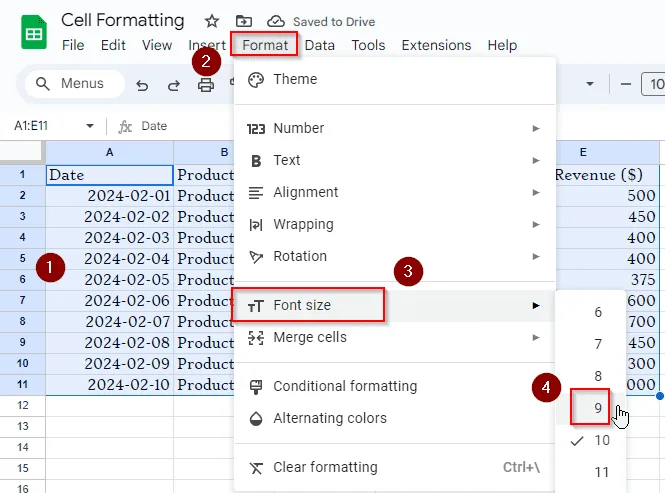
Task: Click the Wrapping icon
Action: pyautogui.click(x=256, y=225)
